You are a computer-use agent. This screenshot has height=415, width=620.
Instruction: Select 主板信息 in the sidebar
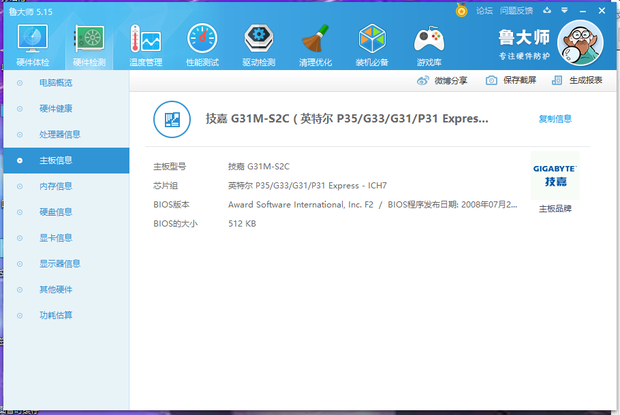coord(66,160)
